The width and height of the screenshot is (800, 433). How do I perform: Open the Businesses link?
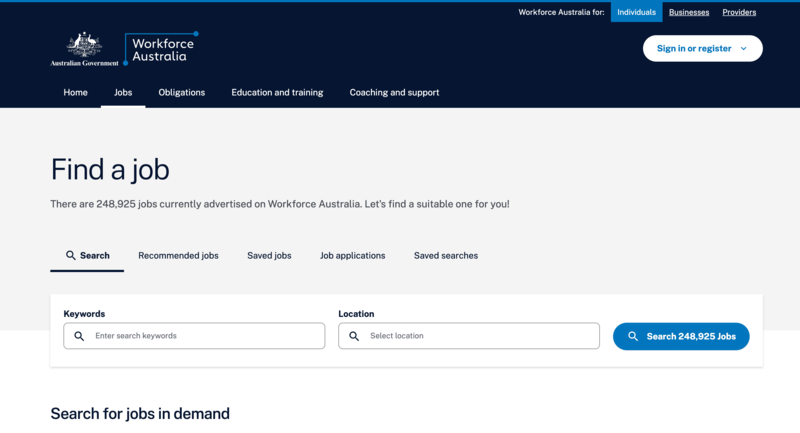tap(689, 12)
